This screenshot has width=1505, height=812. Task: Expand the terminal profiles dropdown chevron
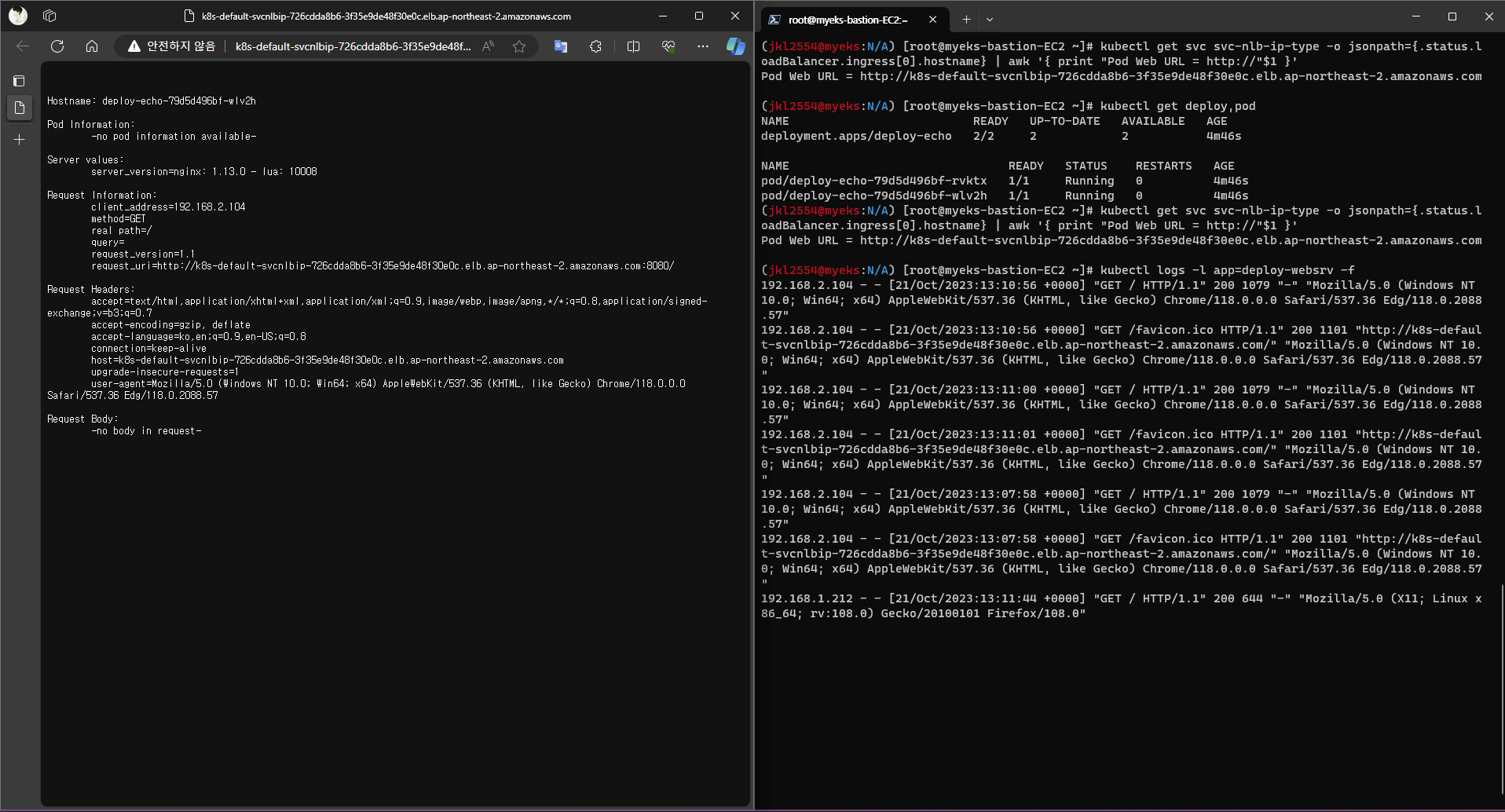click(990, 20)
